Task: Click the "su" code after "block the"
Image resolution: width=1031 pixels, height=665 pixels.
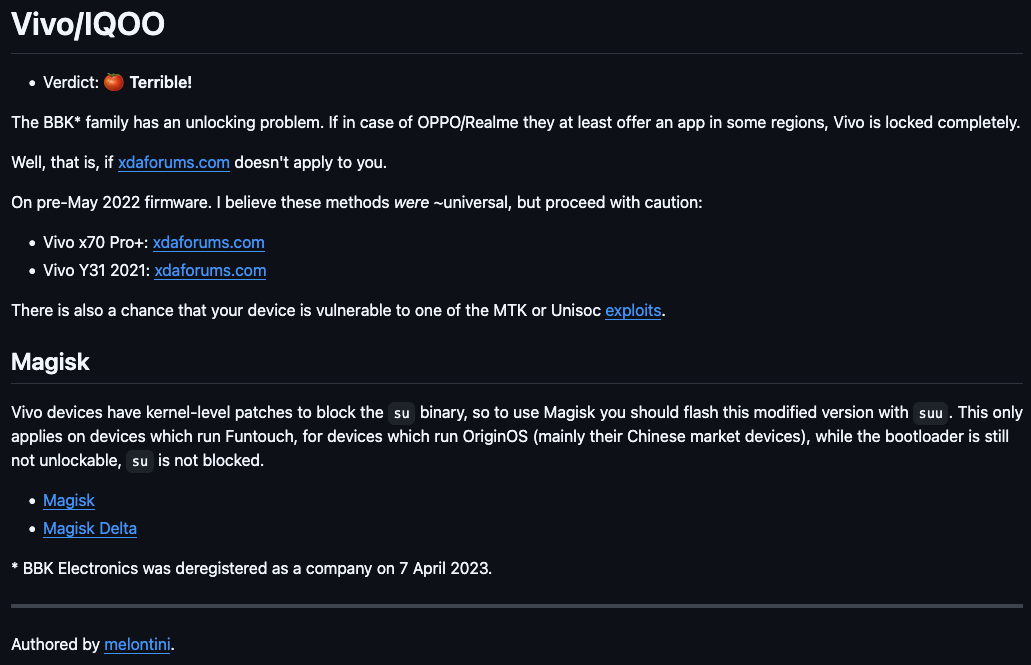Action: [401, 413]
